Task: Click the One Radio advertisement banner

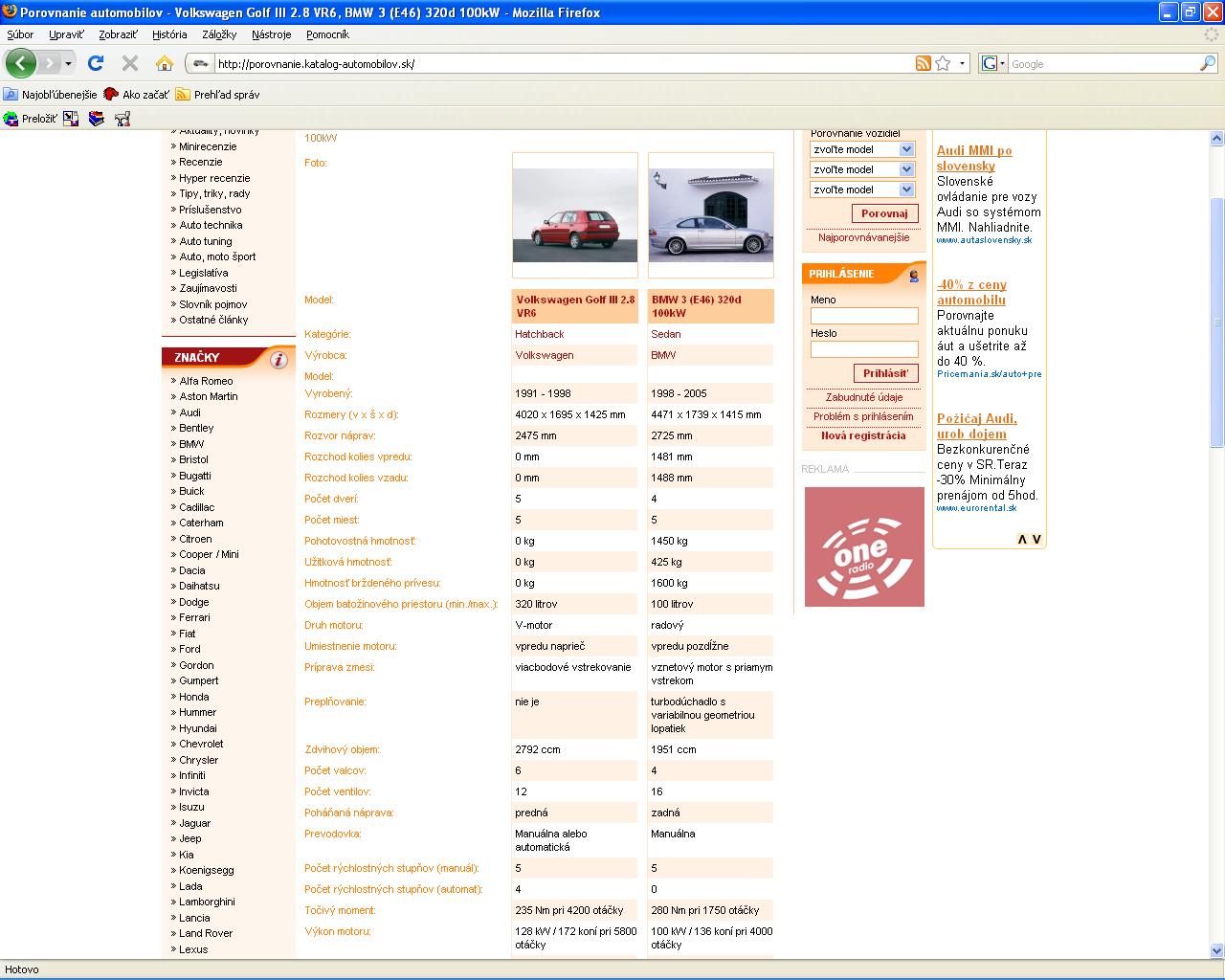Action: click(x=864, y=546)
